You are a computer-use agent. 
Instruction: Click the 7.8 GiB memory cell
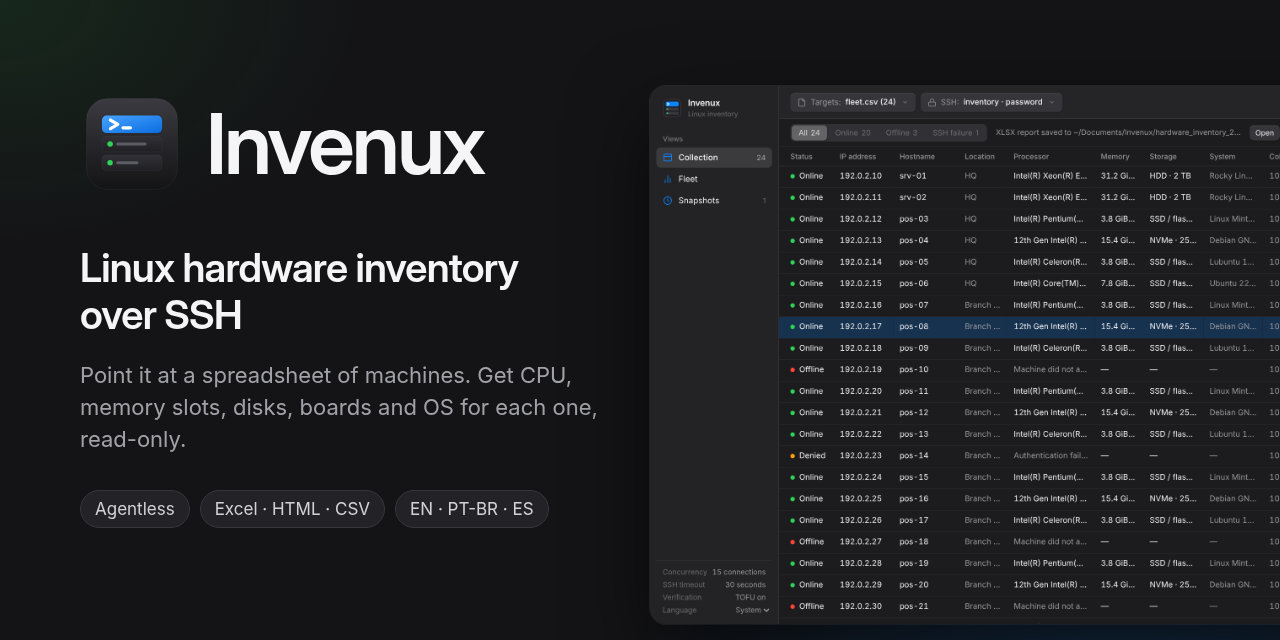[1117, 283]
